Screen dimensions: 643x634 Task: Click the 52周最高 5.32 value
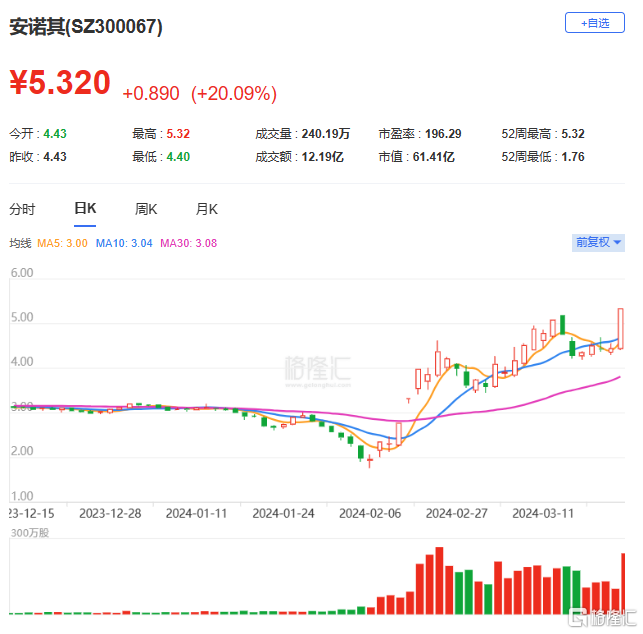click(x=572, y=134)
